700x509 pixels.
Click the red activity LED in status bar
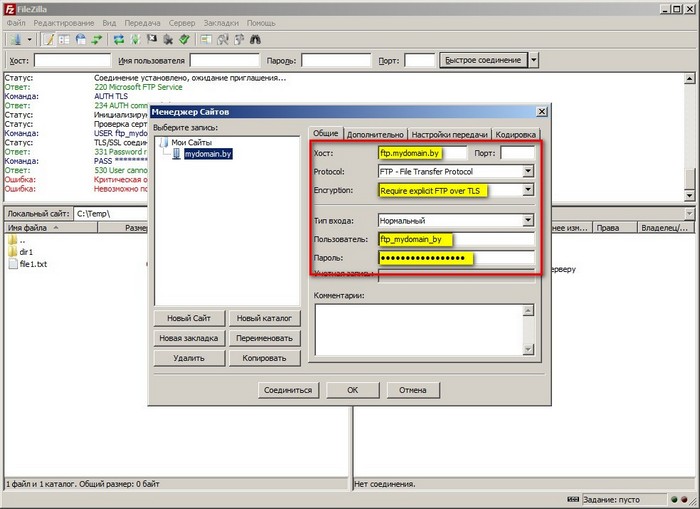684,500
